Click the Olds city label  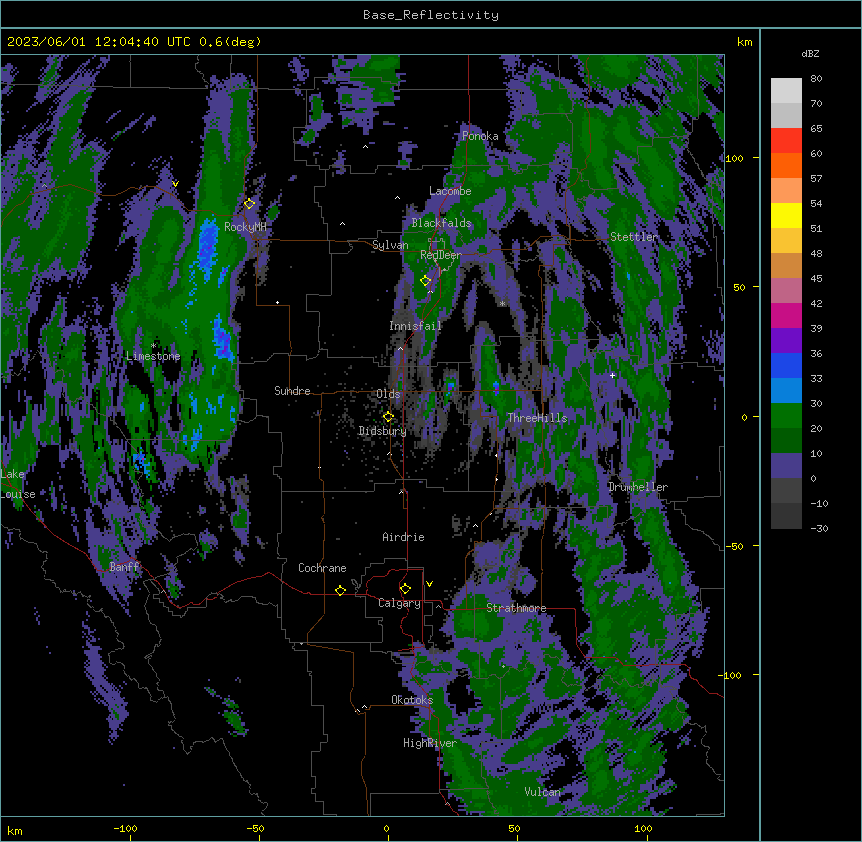click(x=388, y=394)
